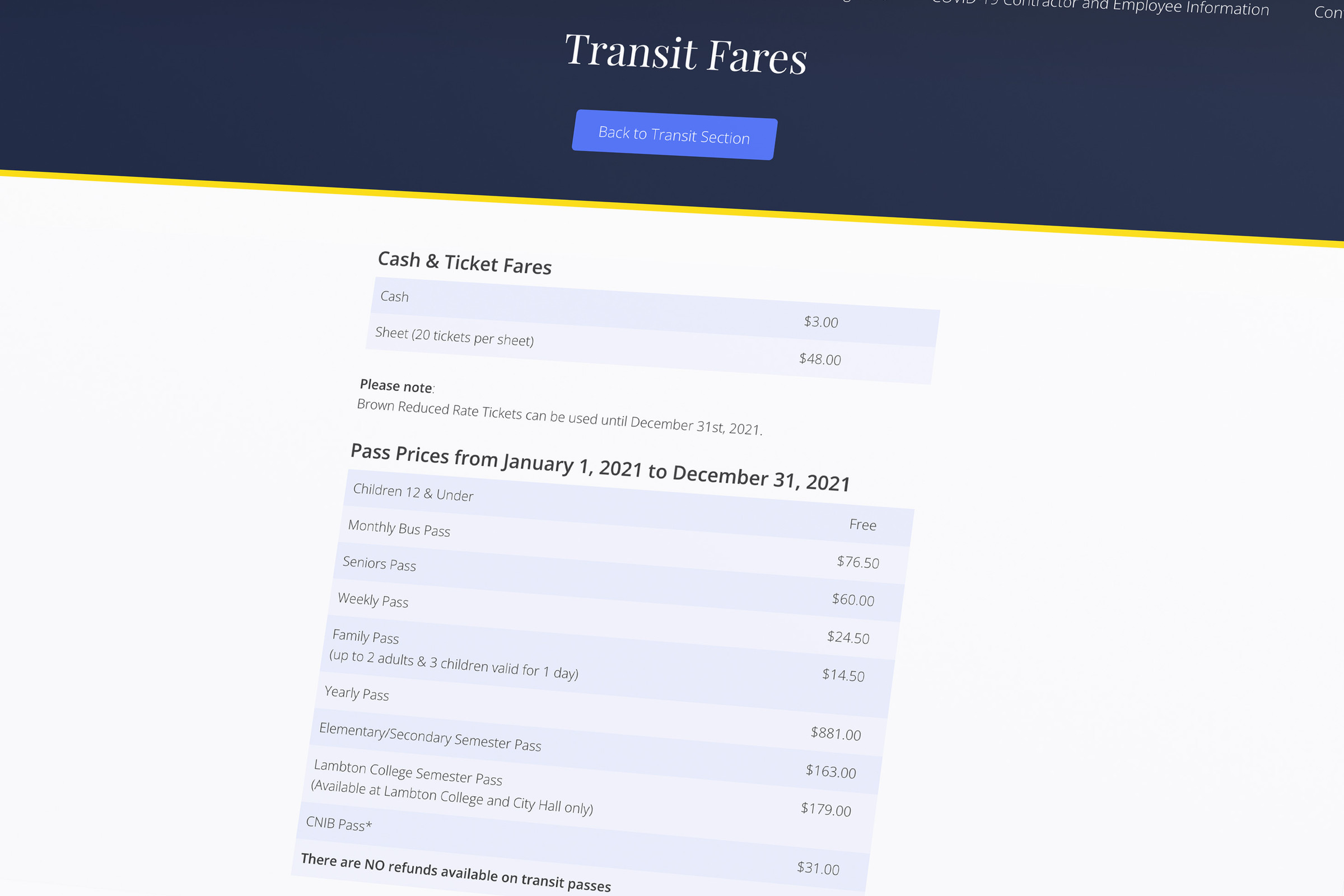Select the Sheet (20 tickets per sheet) row
The width and height of the screenshot is (1344, 896).
(454, 337)
